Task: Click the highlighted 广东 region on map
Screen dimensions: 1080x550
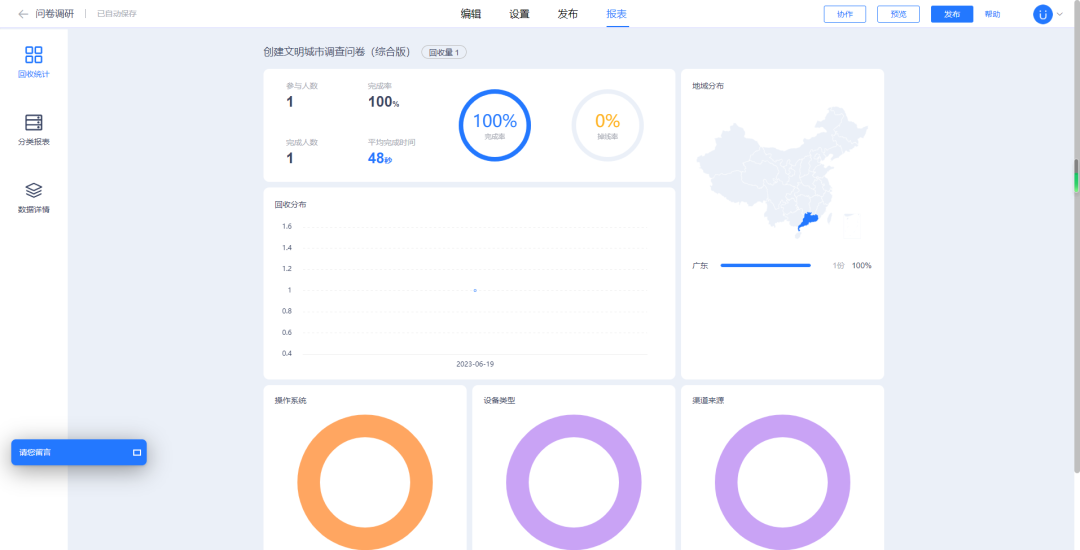Action: 809,222
